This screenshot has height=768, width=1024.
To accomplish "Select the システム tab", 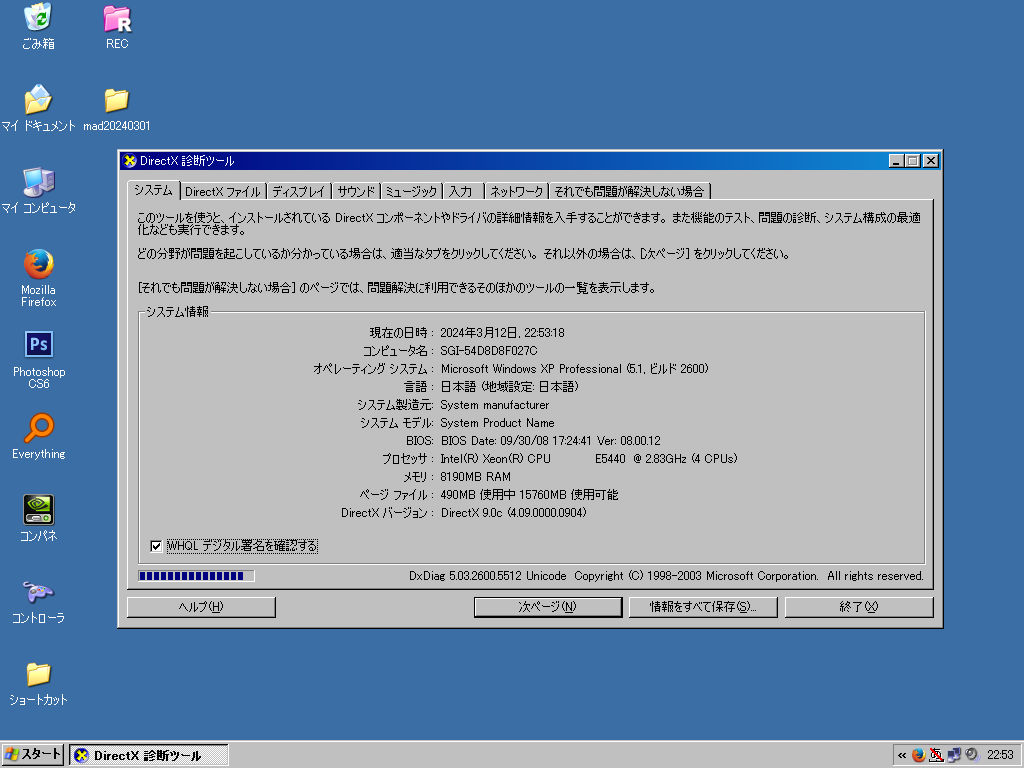I will [x=153, y=190].
